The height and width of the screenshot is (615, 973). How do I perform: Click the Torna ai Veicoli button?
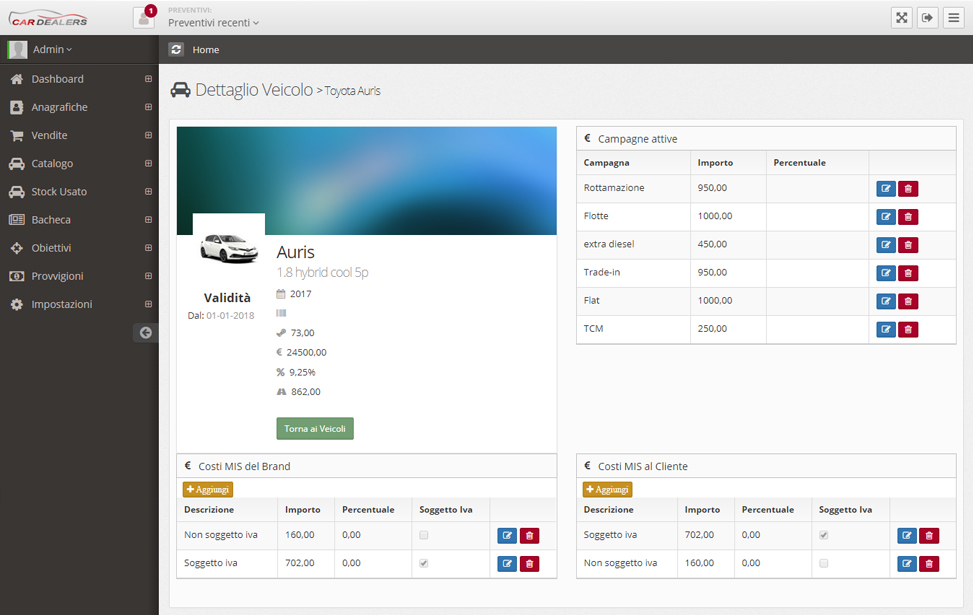pos(315,429)
